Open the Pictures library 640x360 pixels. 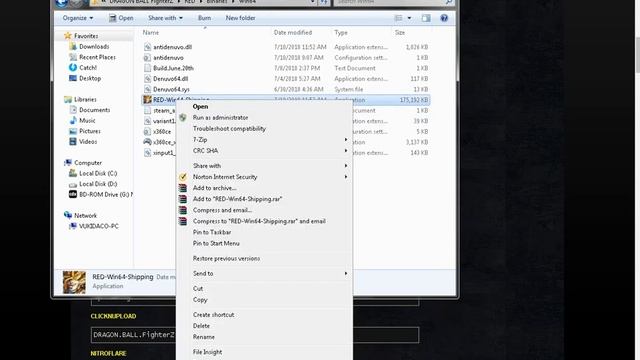tap(90, 131)
